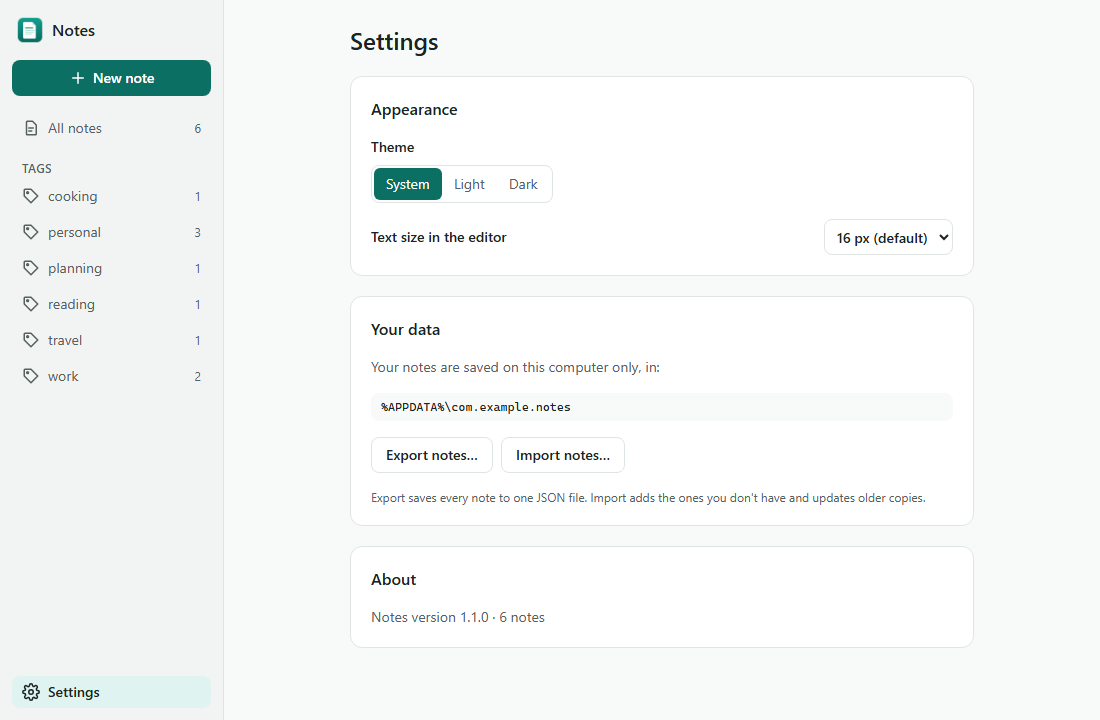Click Export notes button
This screenshot has height=720, width=1100.
point(431,455)
